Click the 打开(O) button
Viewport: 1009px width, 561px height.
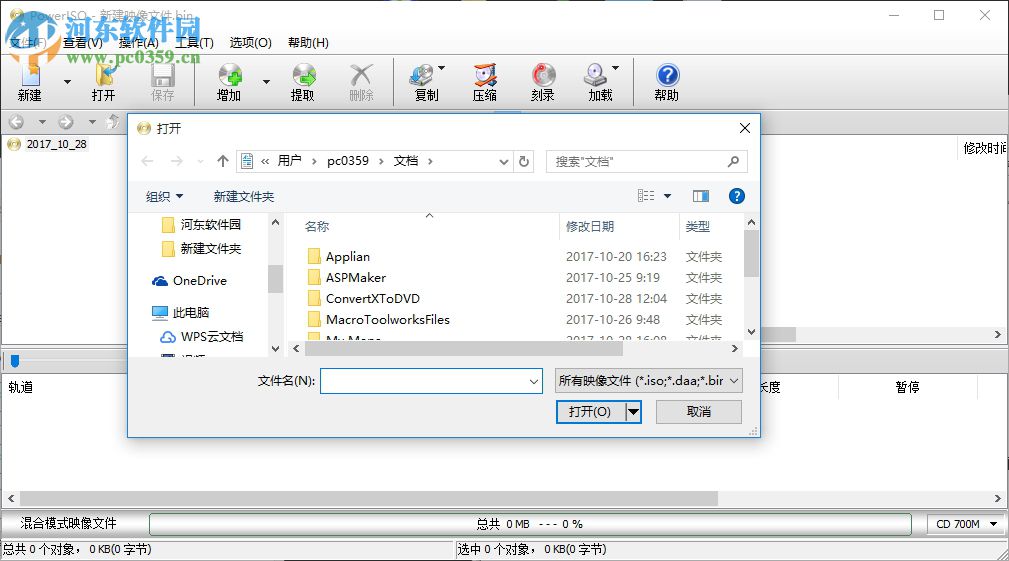(x=590, y=412)
